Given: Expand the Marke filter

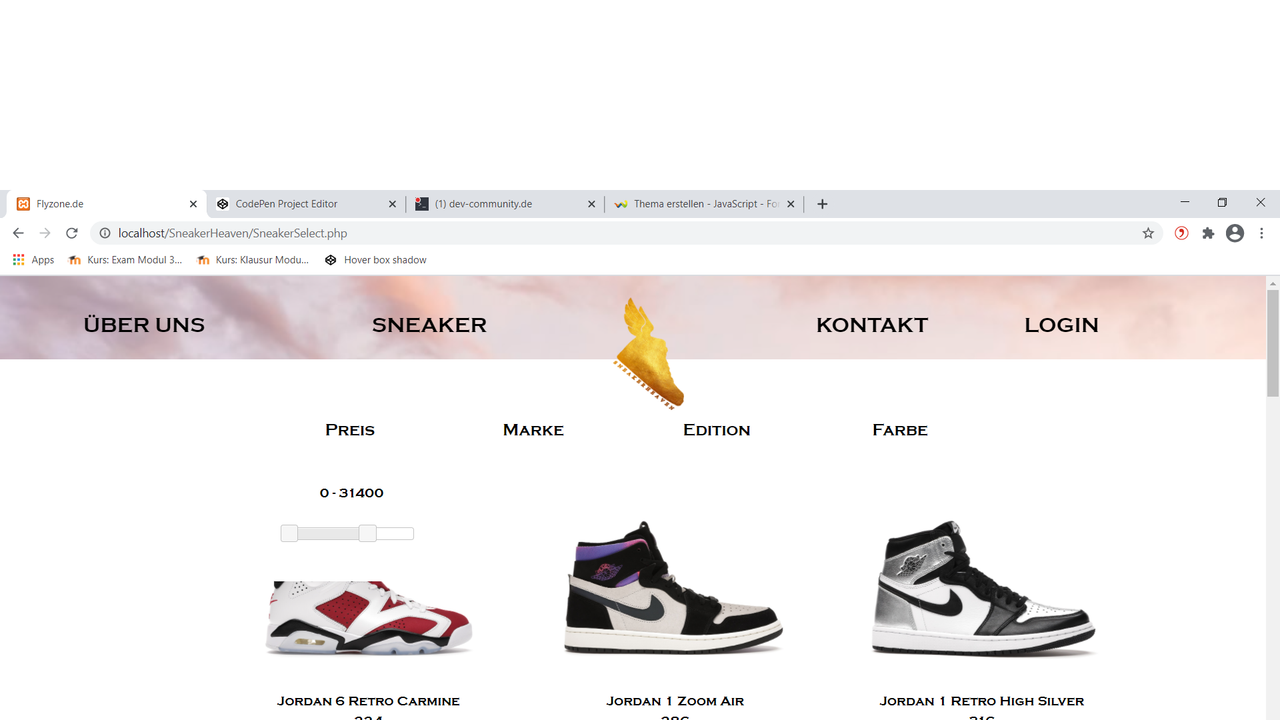Looking at the screenshot, I should click(533, 430).
